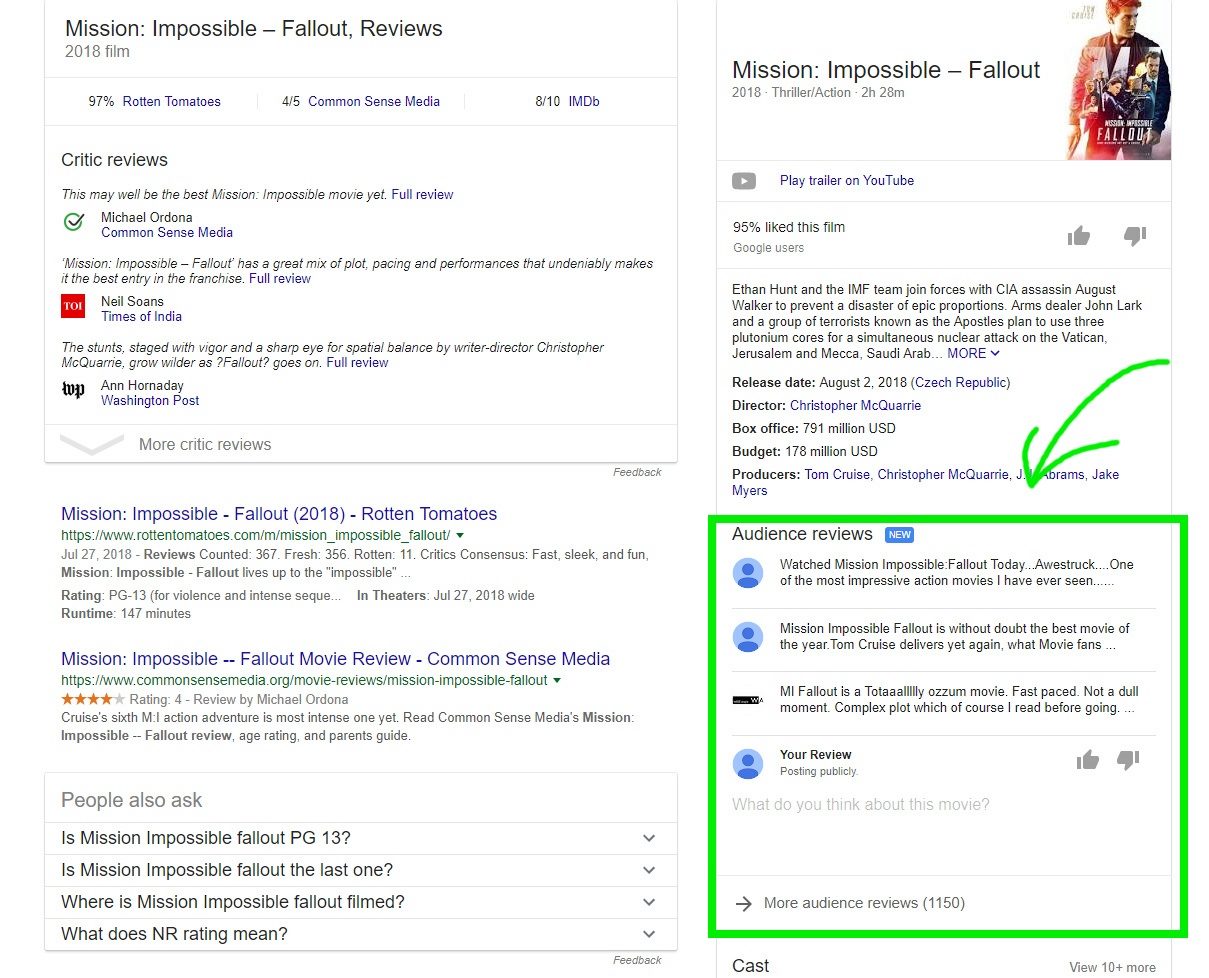Open Common Sense Media source under Michael Ordona
Image resolution: width=1209 pixels, height=978 pixels.
[x=167, y=232]
